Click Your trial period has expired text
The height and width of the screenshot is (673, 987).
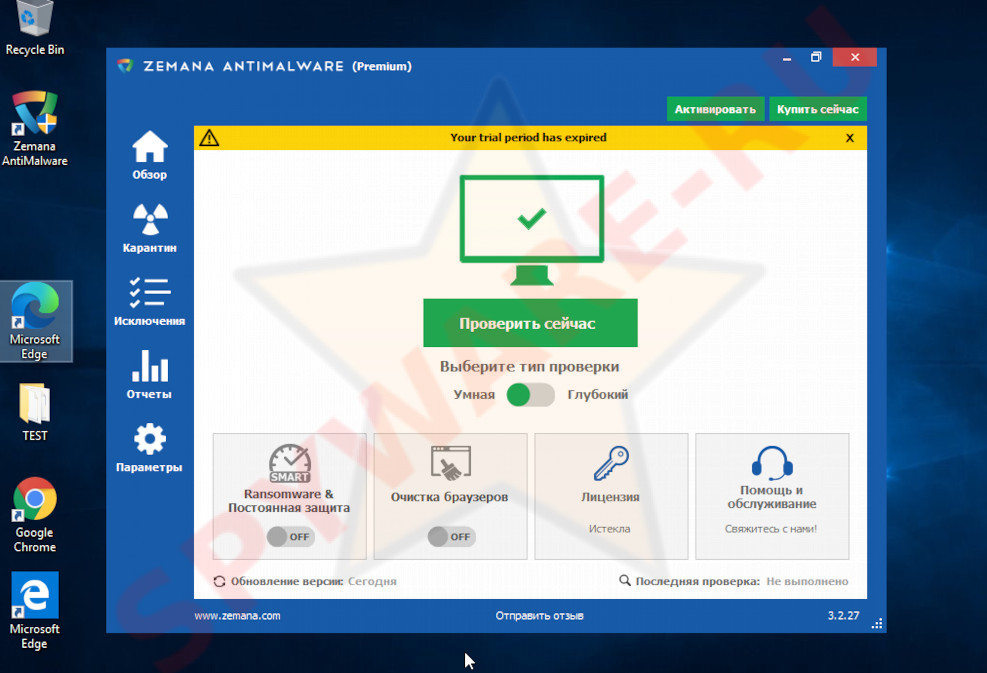coord(529,137)
